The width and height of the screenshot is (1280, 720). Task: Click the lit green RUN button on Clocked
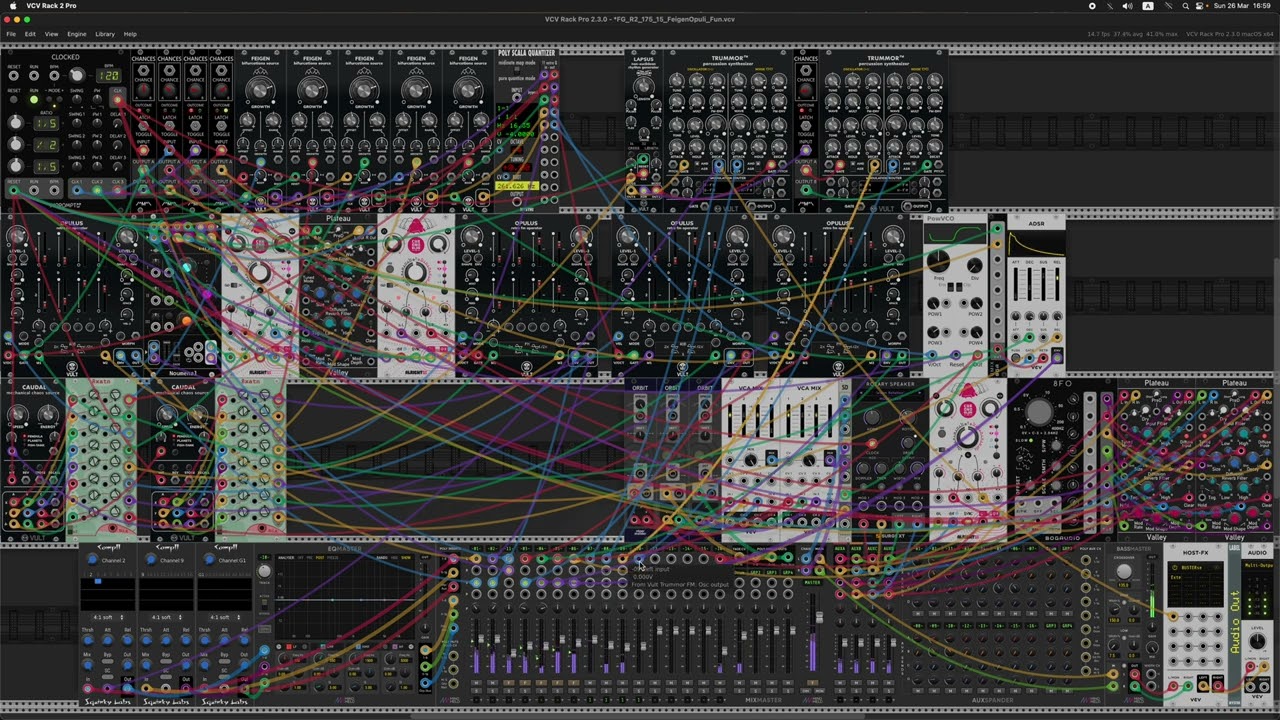tap(35, 100)
